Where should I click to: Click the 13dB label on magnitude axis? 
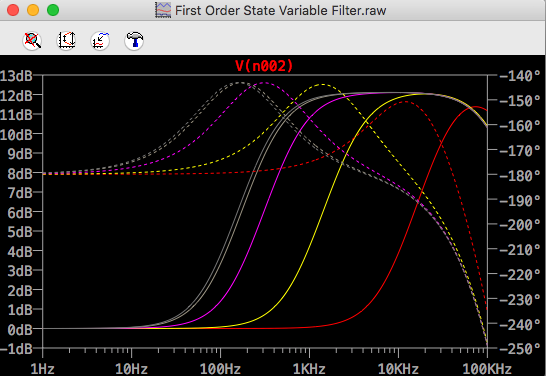click(x=16, y=76)
